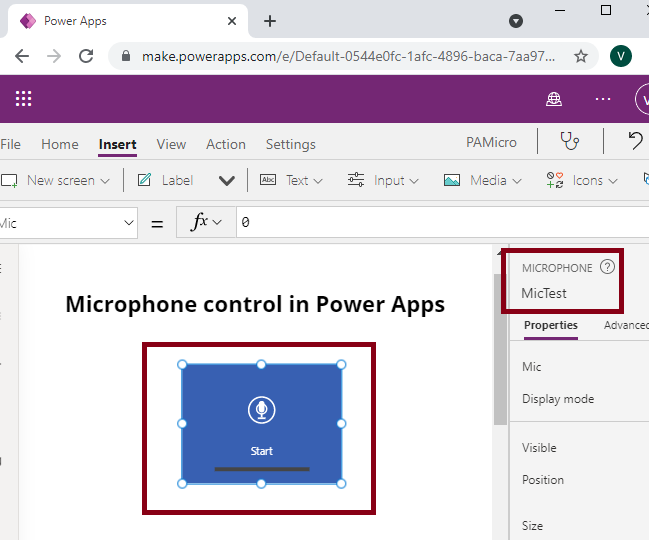The image size is (649, 543).
Task: Click the Text control icon
Action: [x=268, y=180]
